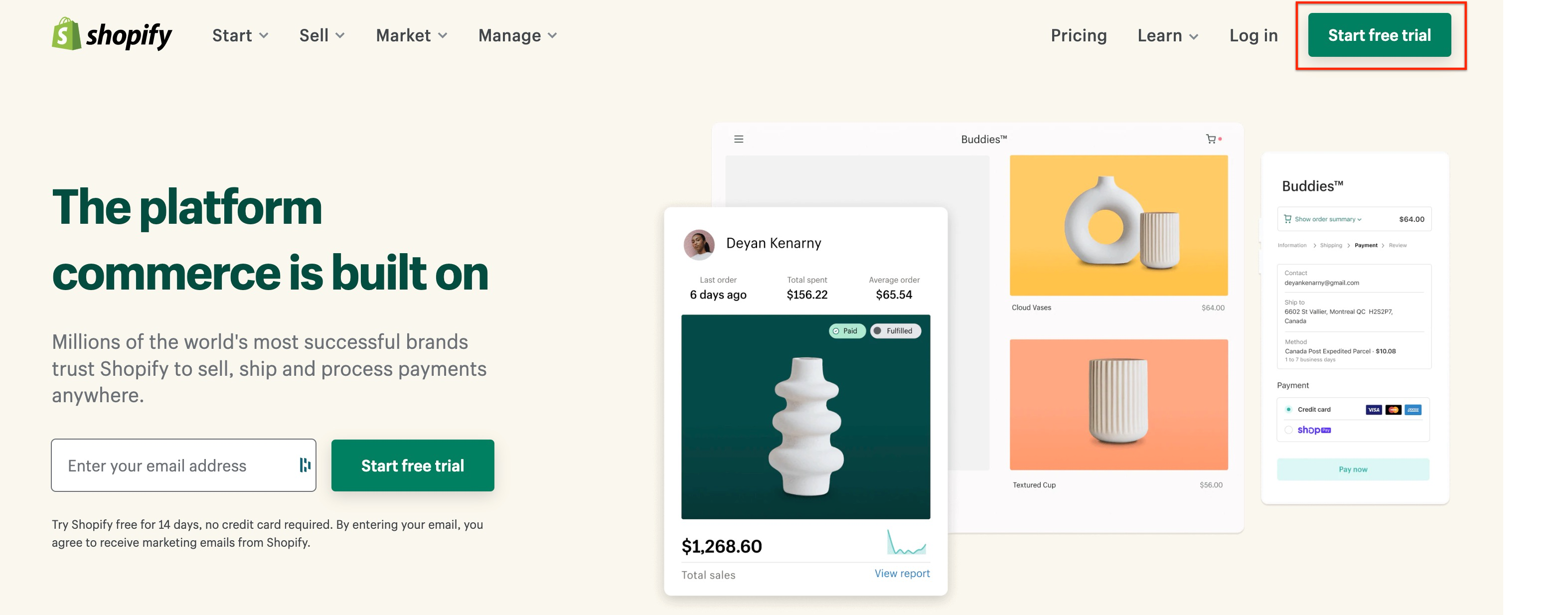Expand the Sell dropdown menu

(322, 35)
